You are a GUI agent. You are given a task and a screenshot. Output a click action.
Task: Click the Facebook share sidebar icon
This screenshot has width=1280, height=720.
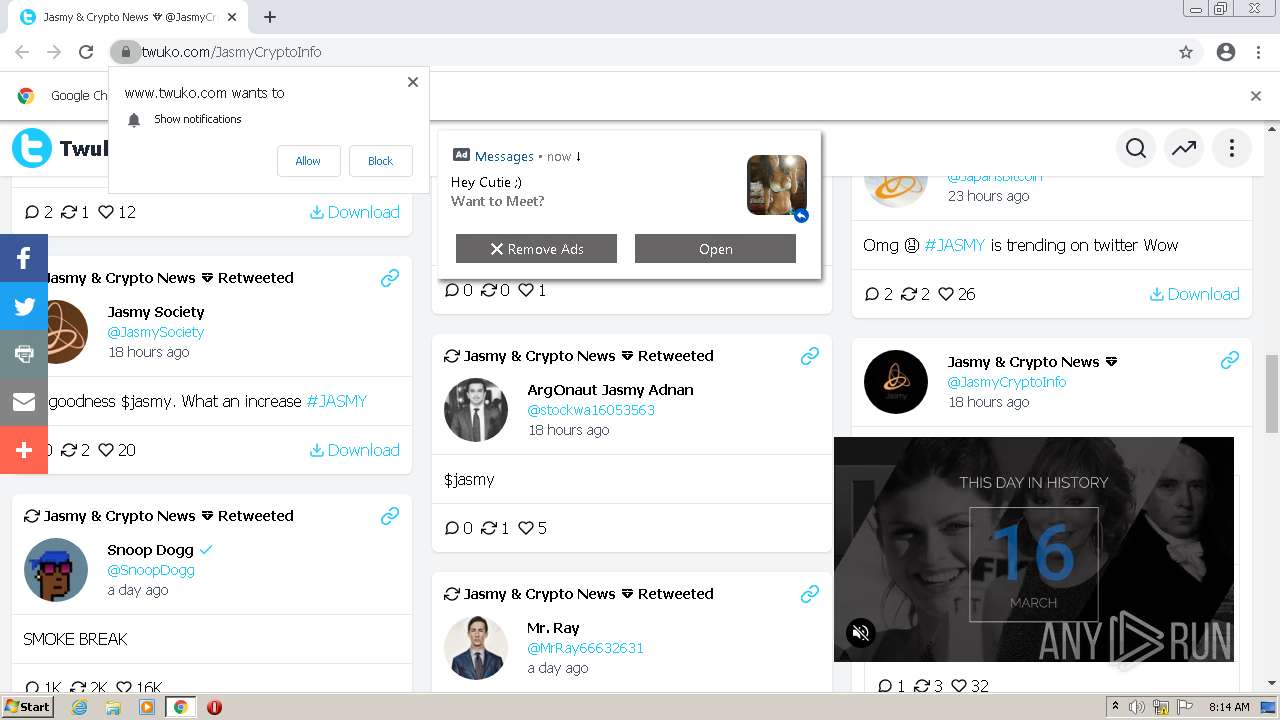pyautogui.click(x=24, y=259)
